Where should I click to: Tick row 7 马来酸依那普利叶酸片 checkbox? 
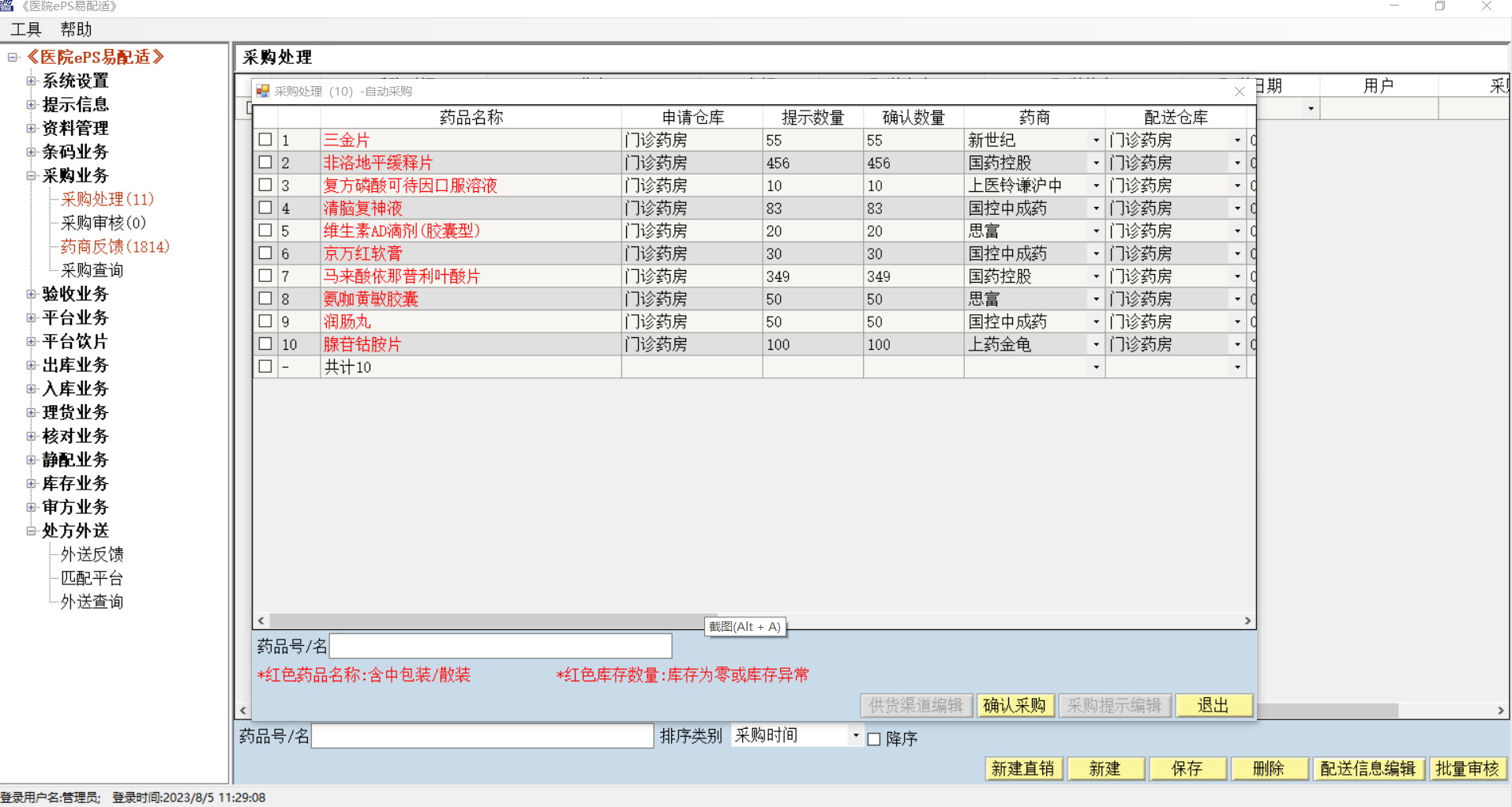(265, 276)
